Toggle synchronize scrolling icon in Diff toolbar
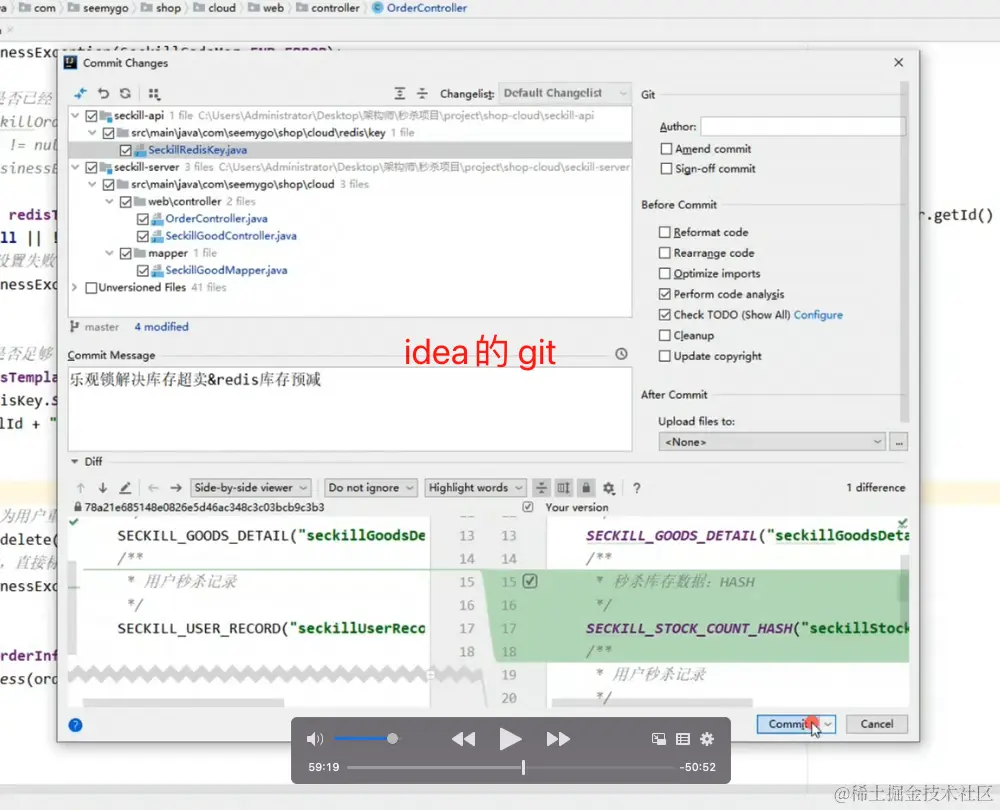This screenshot has width=1000, height=810. [x=564, y=488]
